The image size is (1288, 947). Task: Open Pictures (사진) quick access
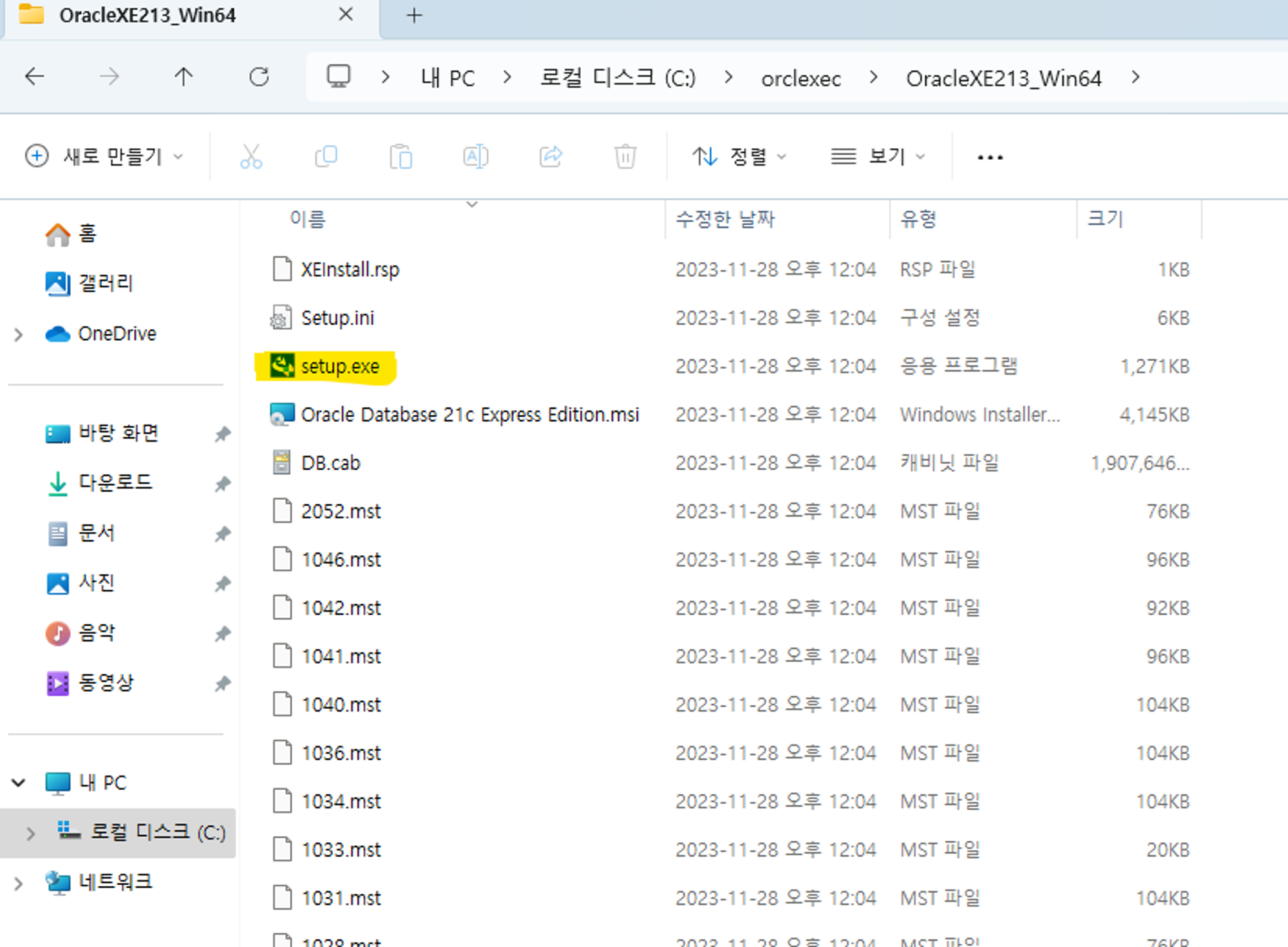point(80,583)
